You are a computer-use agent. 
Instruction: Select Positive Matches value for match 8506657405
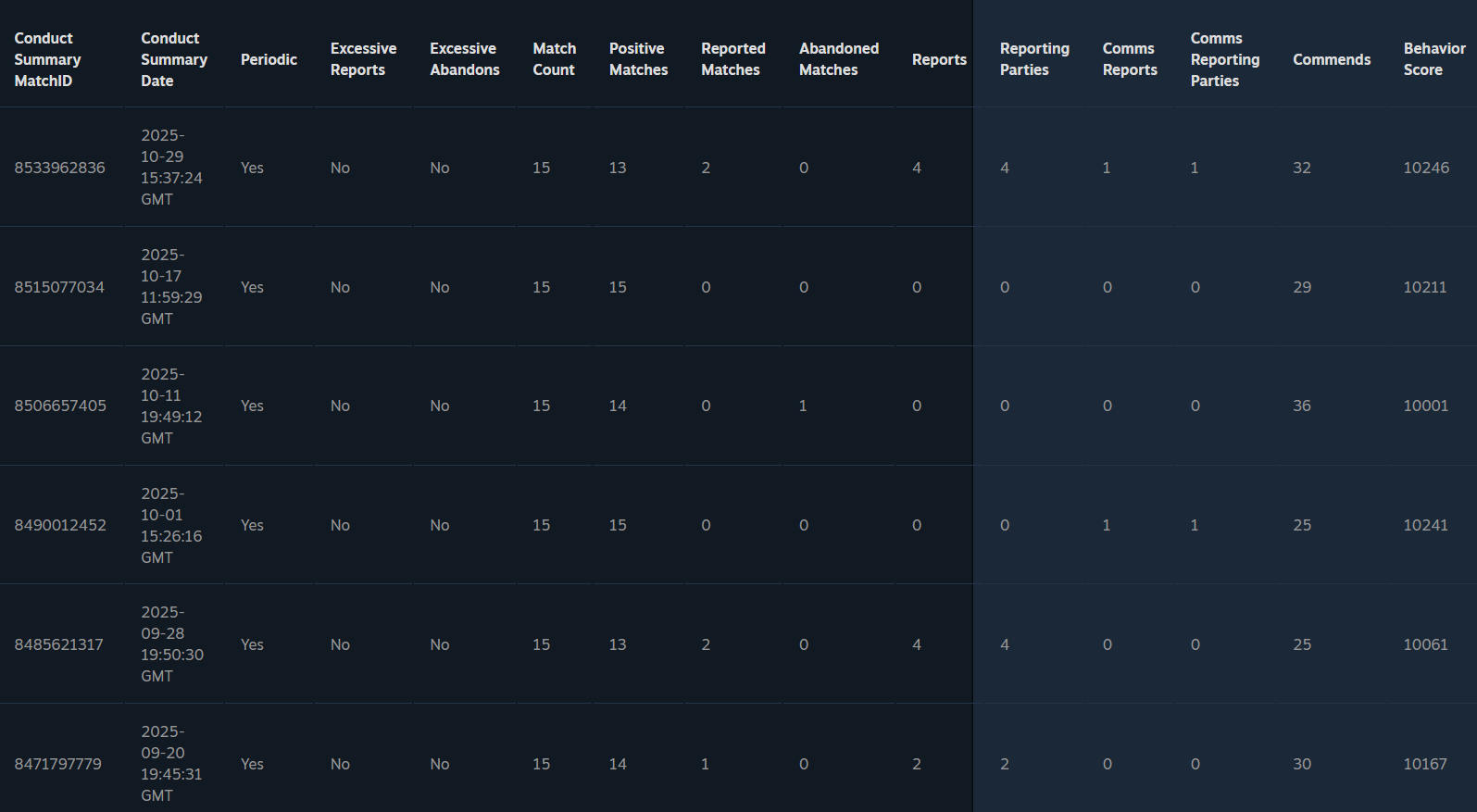tap(618, 406)
